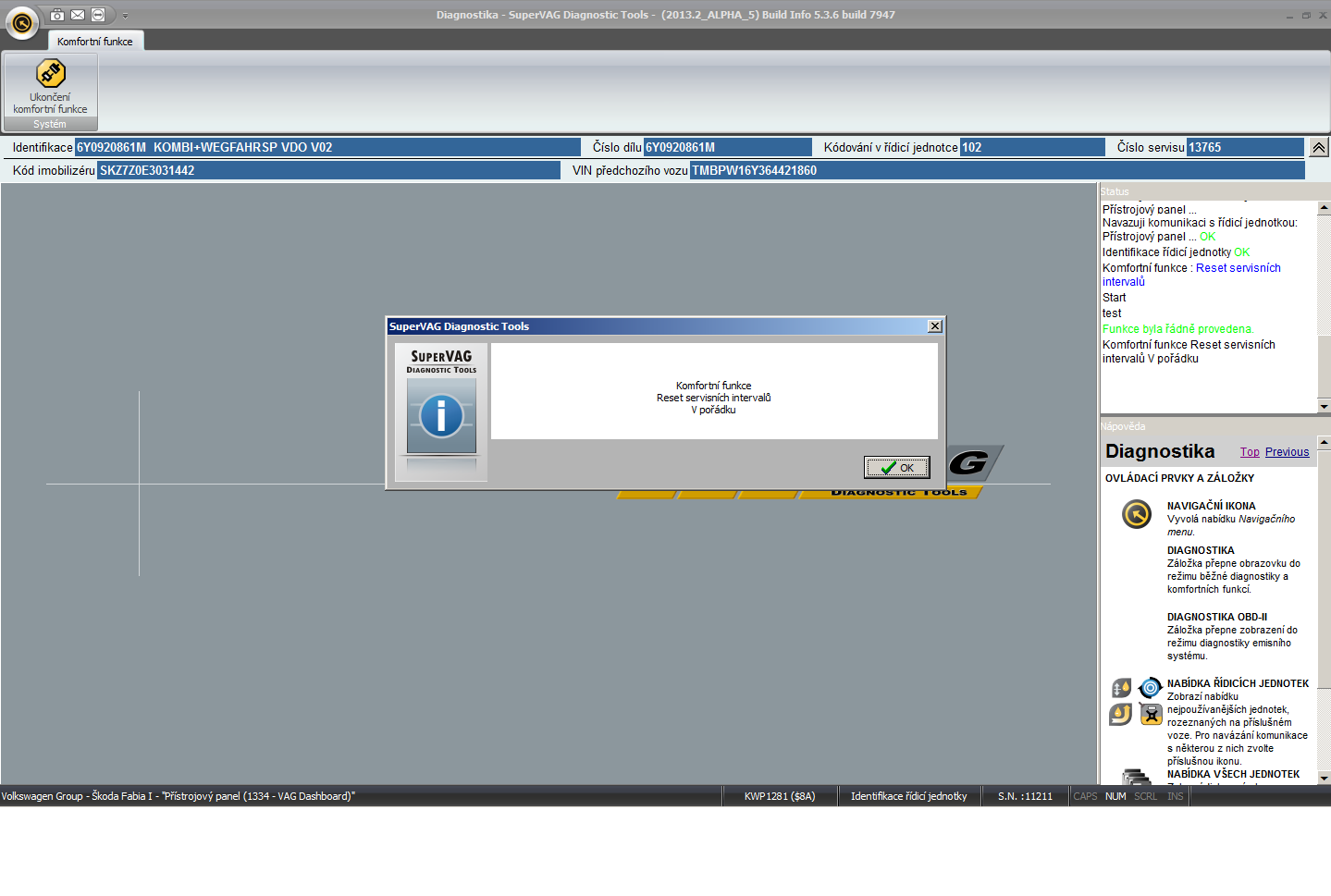Click down arrow of Status panel scrollbar
1331x896 pixels.
click(x=1324, y=406)
